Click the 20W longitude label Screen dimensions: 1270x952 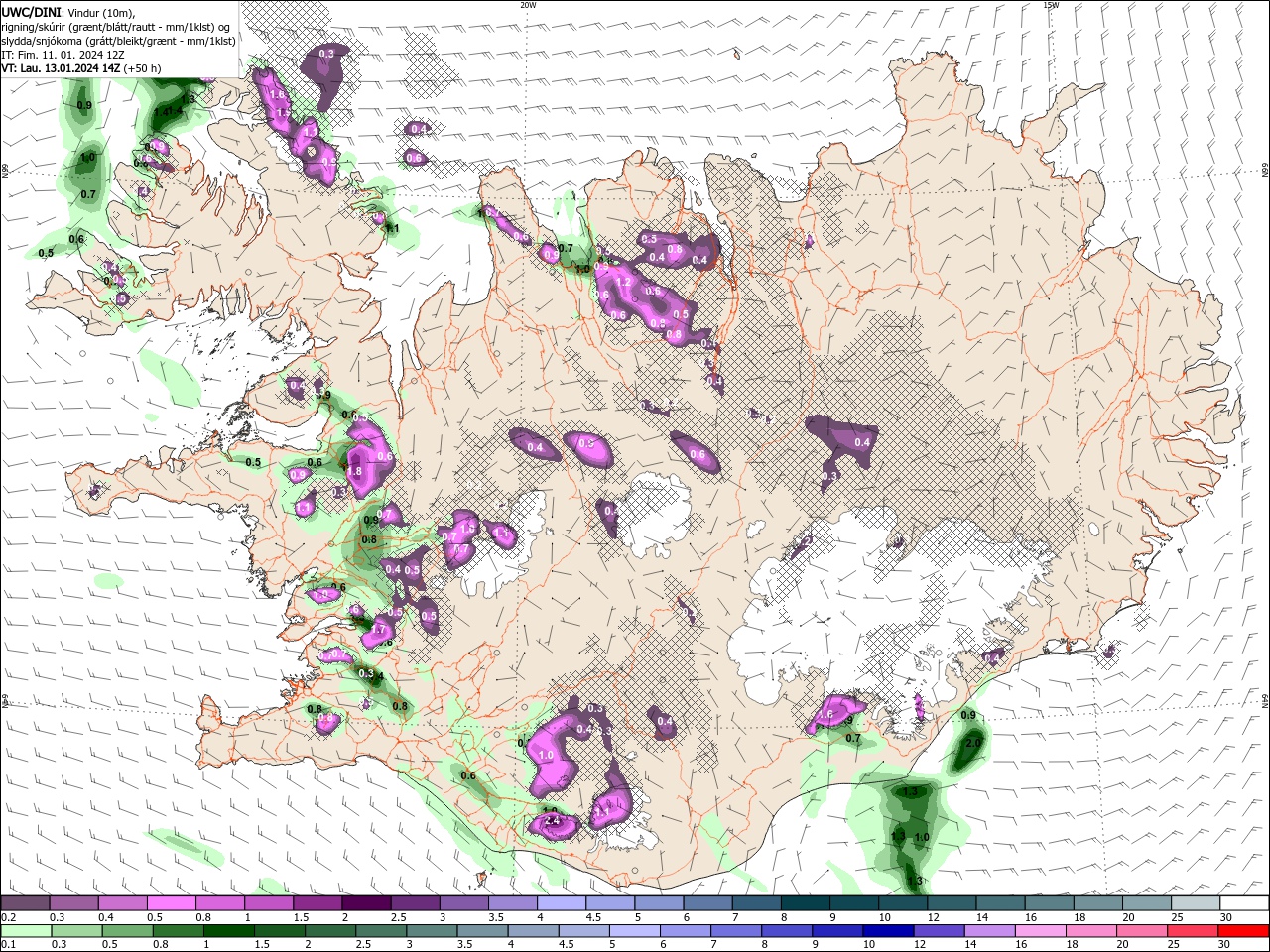pos(528,5)
